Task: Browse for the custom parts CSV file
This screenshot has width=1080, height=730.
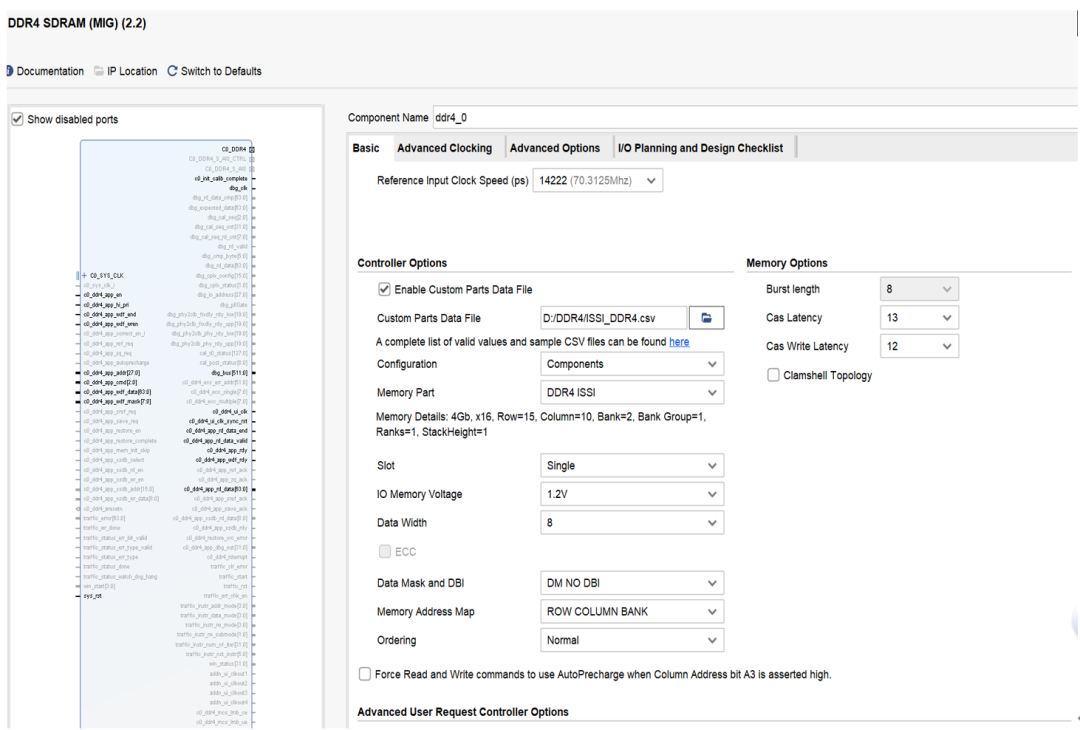Action: [706, 318]
